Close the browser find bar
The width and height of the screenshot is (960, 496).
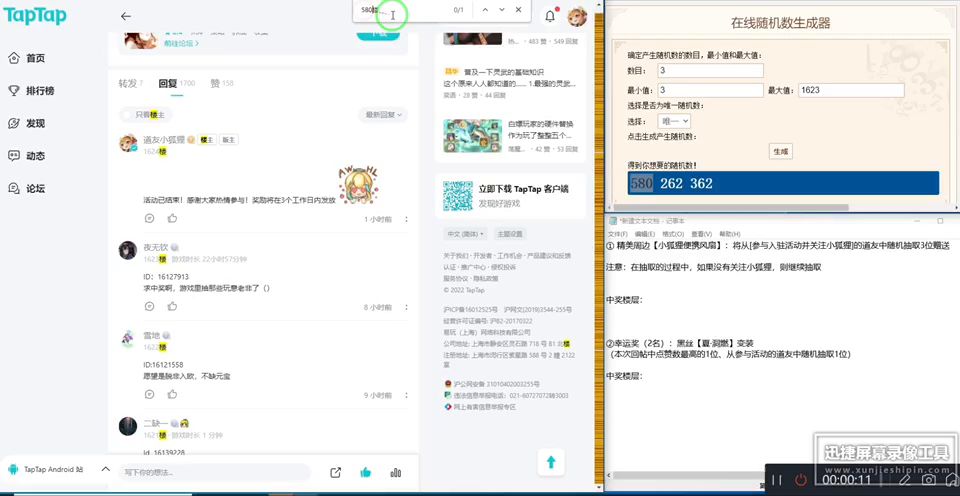click(518, 9)
